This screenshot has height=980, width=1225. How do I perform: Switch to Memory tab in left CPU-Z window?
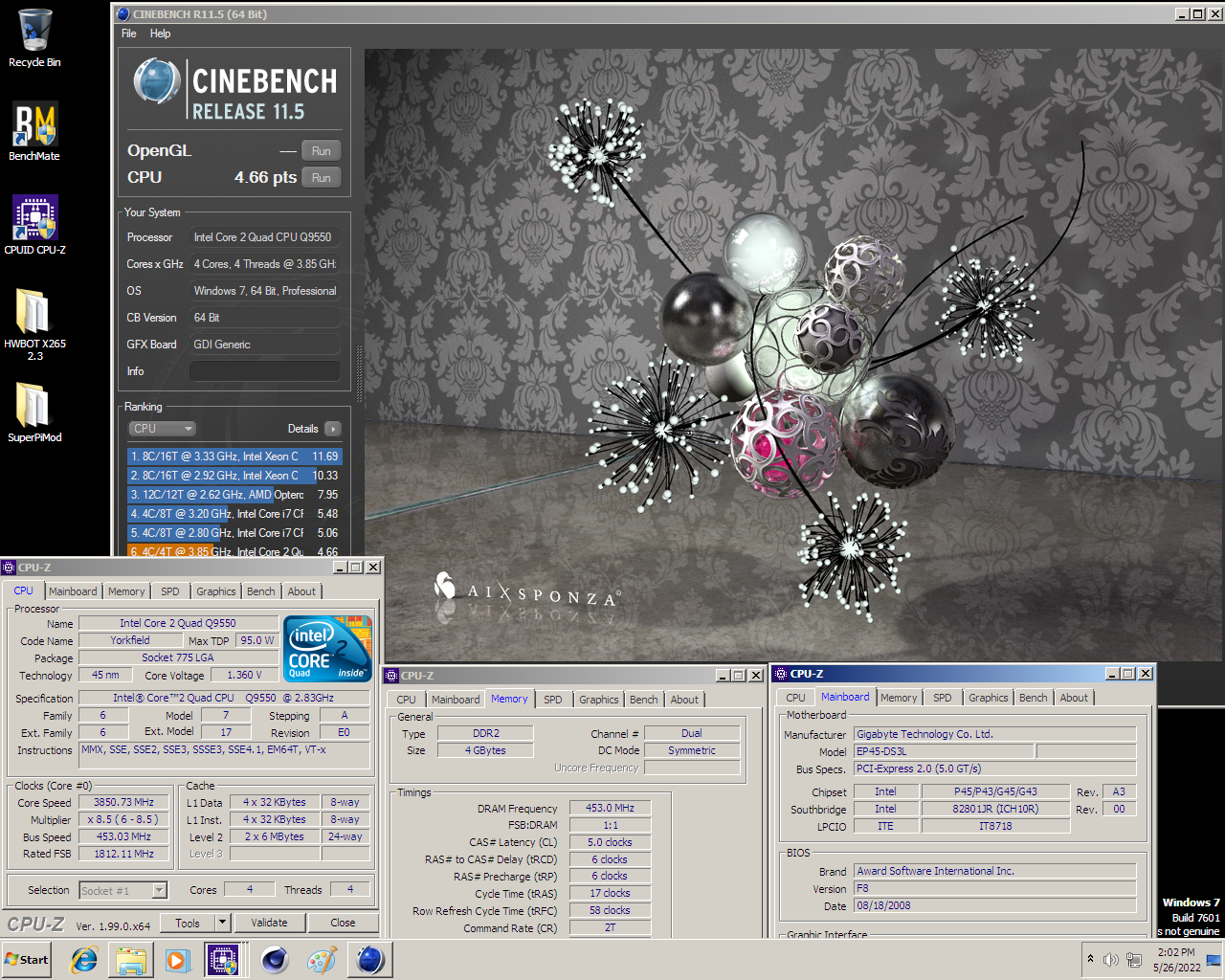126,591
